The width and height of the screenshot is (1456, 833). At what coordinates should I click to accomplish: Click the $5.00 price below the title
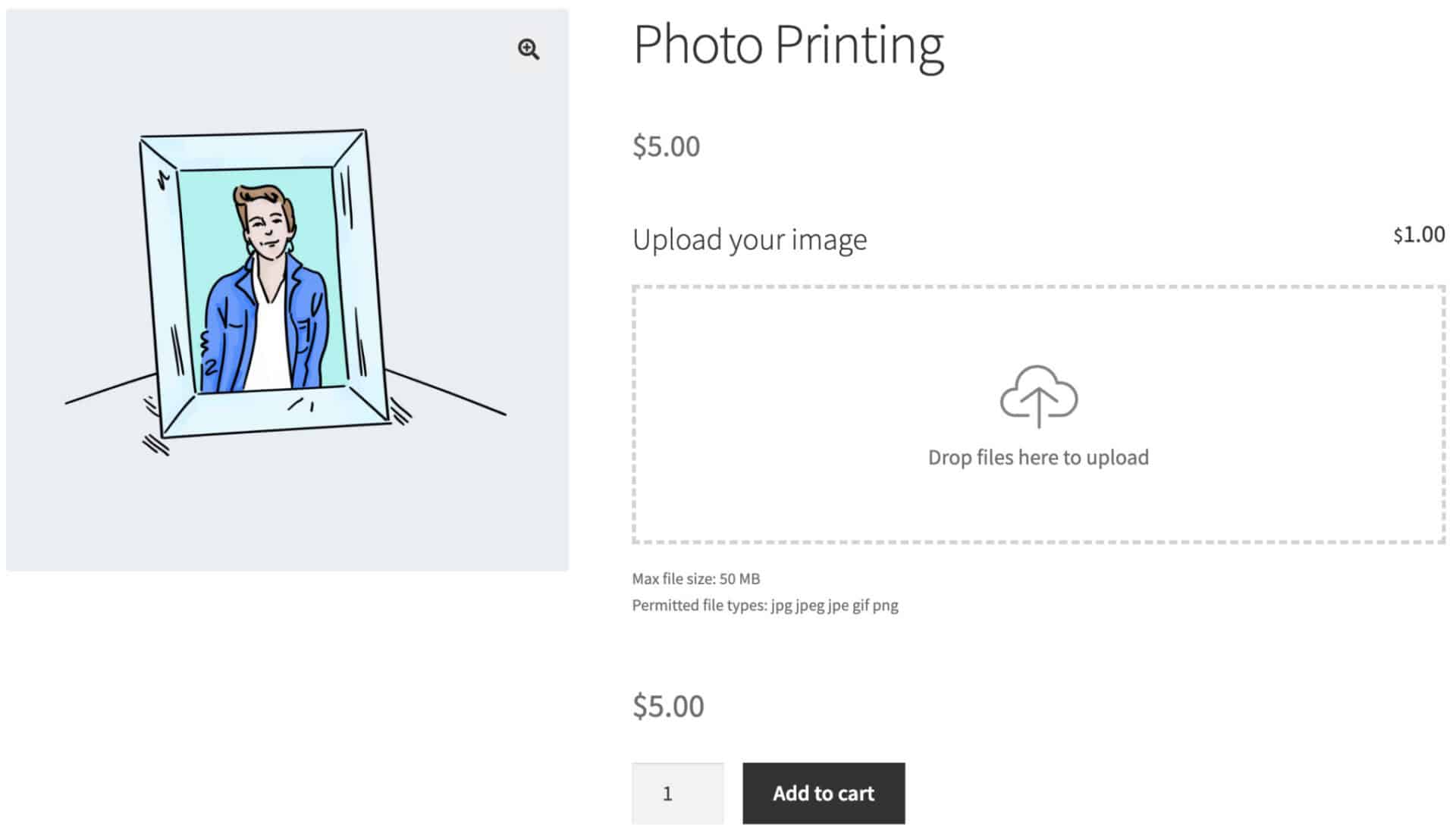coord(666,146)
